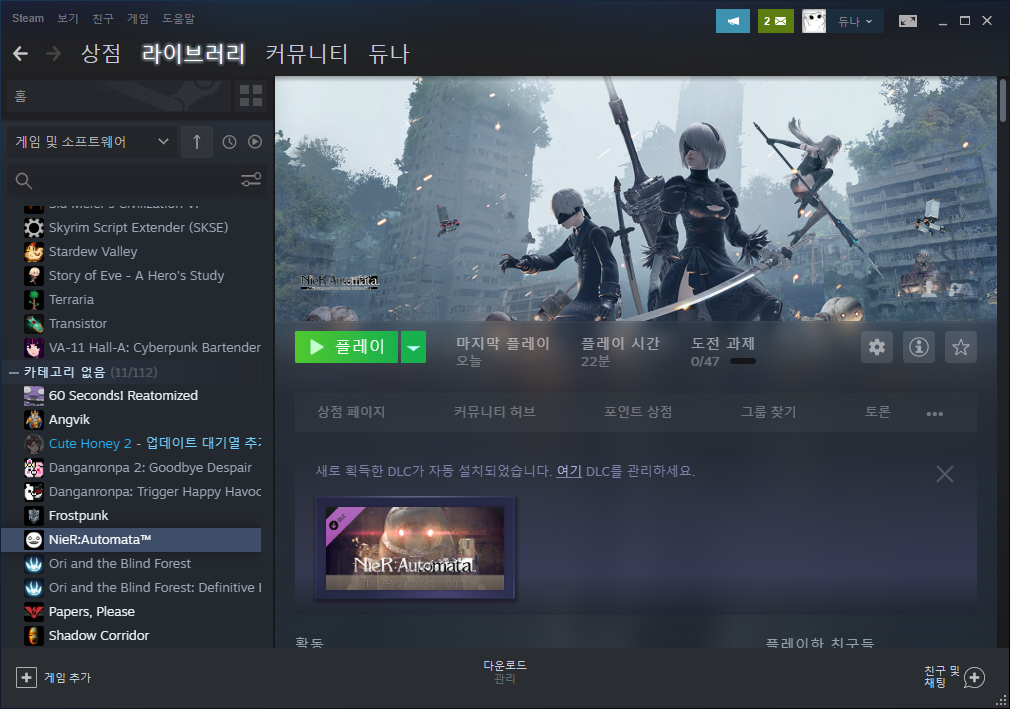Open the announcements megaphone icon
The height and width of the screenshot is (709, 1010).
733,21
